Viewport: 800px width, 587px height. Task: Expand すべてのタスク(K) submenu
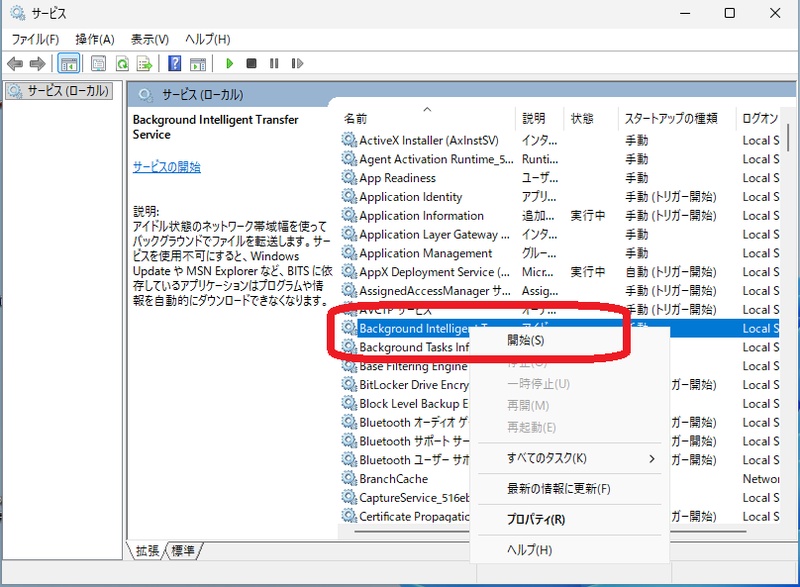coord(570,458)
